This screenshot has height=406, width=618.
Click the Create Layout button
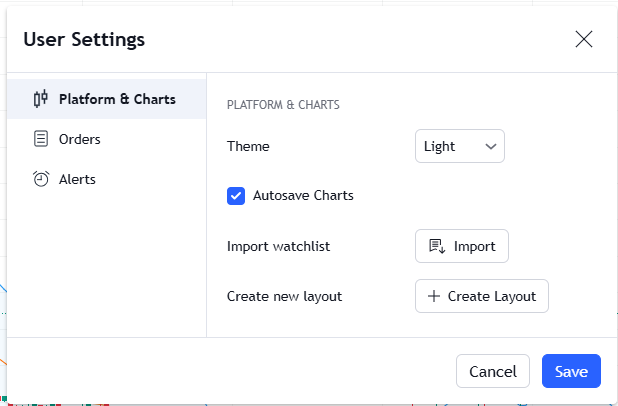482,296
